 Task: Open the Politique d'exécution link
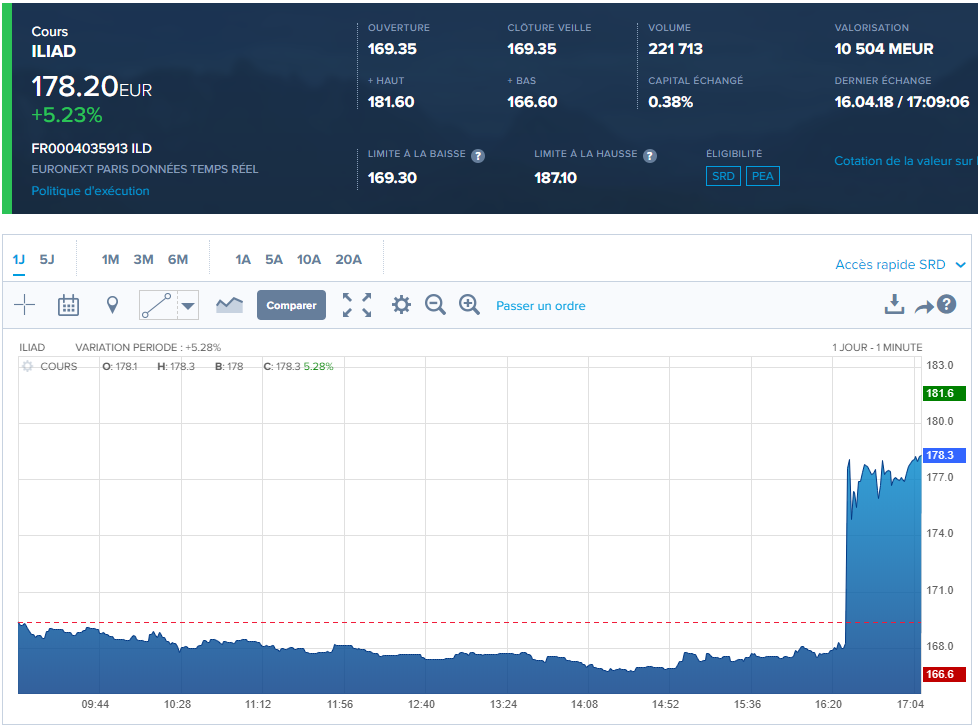pyautogui.click(x=90, y=191)
